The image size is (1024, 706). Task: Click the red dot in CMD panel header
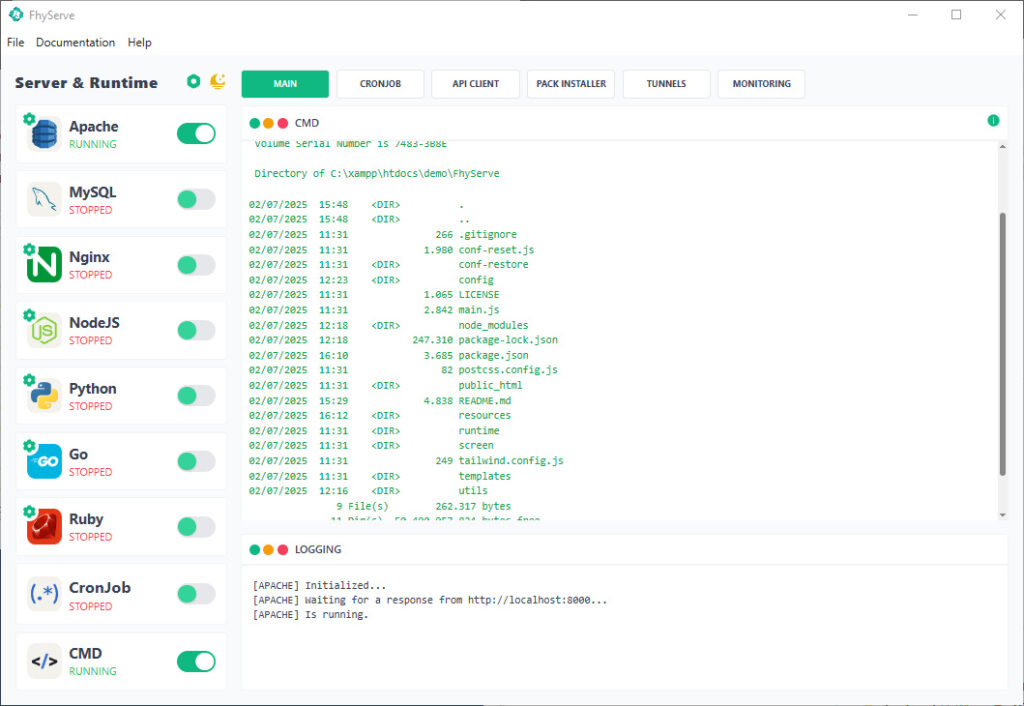283,123
